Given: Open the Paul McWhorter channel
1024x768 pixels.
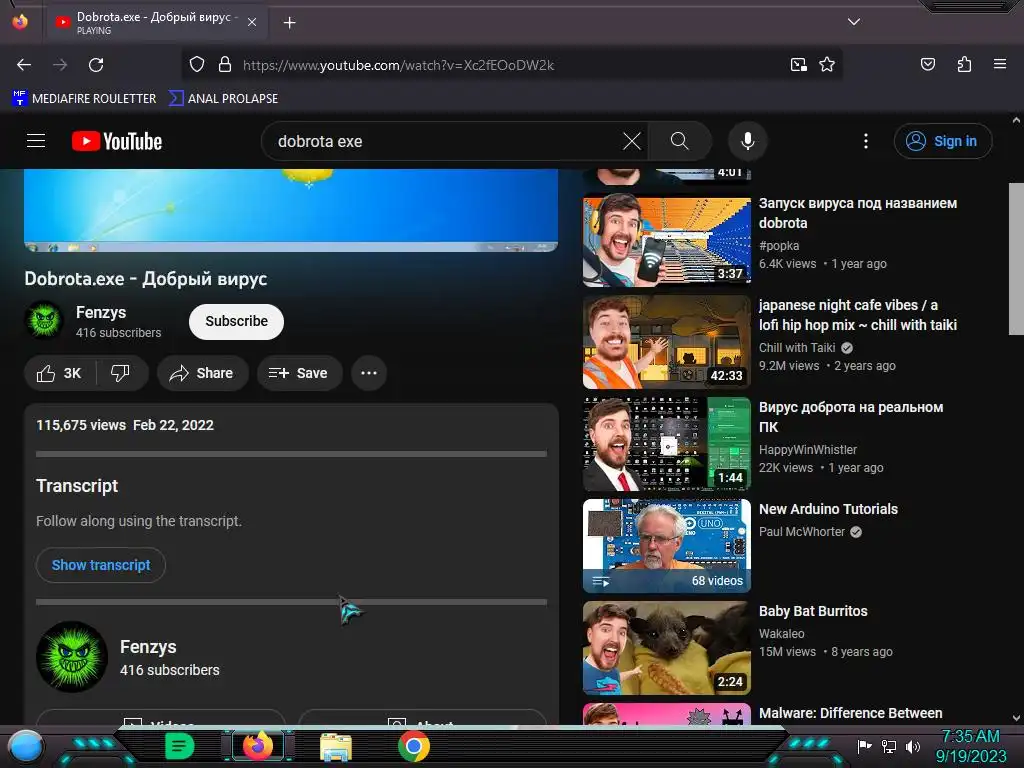Looking at the screenshot, I should (802, 532).
